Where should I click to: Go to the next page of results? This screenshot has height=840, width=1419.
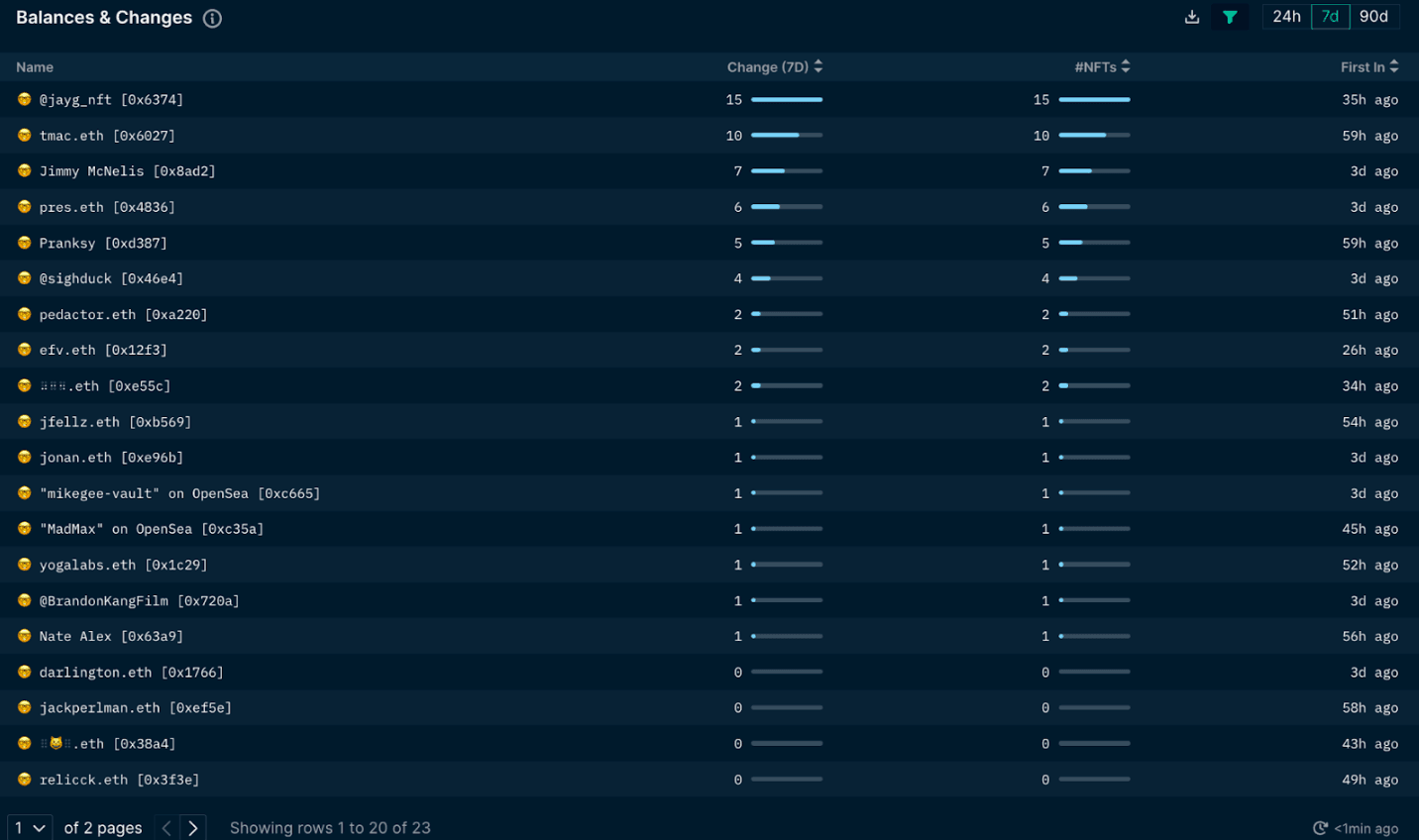click(192, 827)
